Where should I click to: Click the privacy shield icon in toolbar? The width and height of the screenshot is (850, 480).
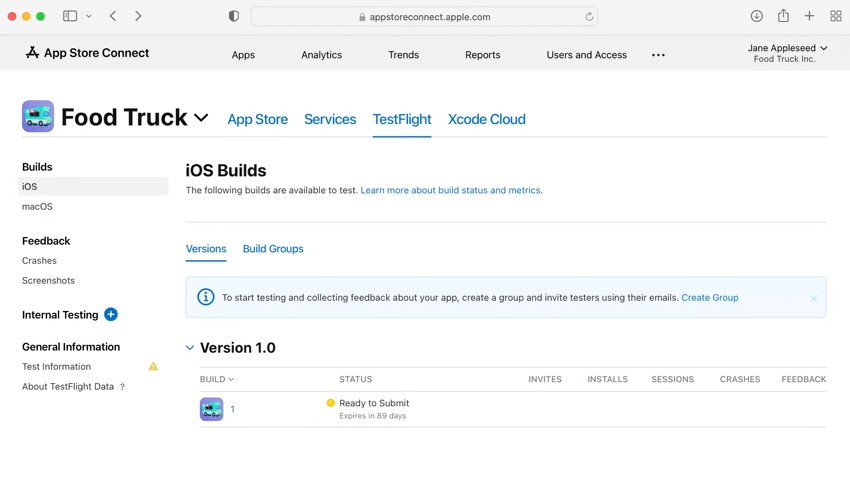[234, 16]
